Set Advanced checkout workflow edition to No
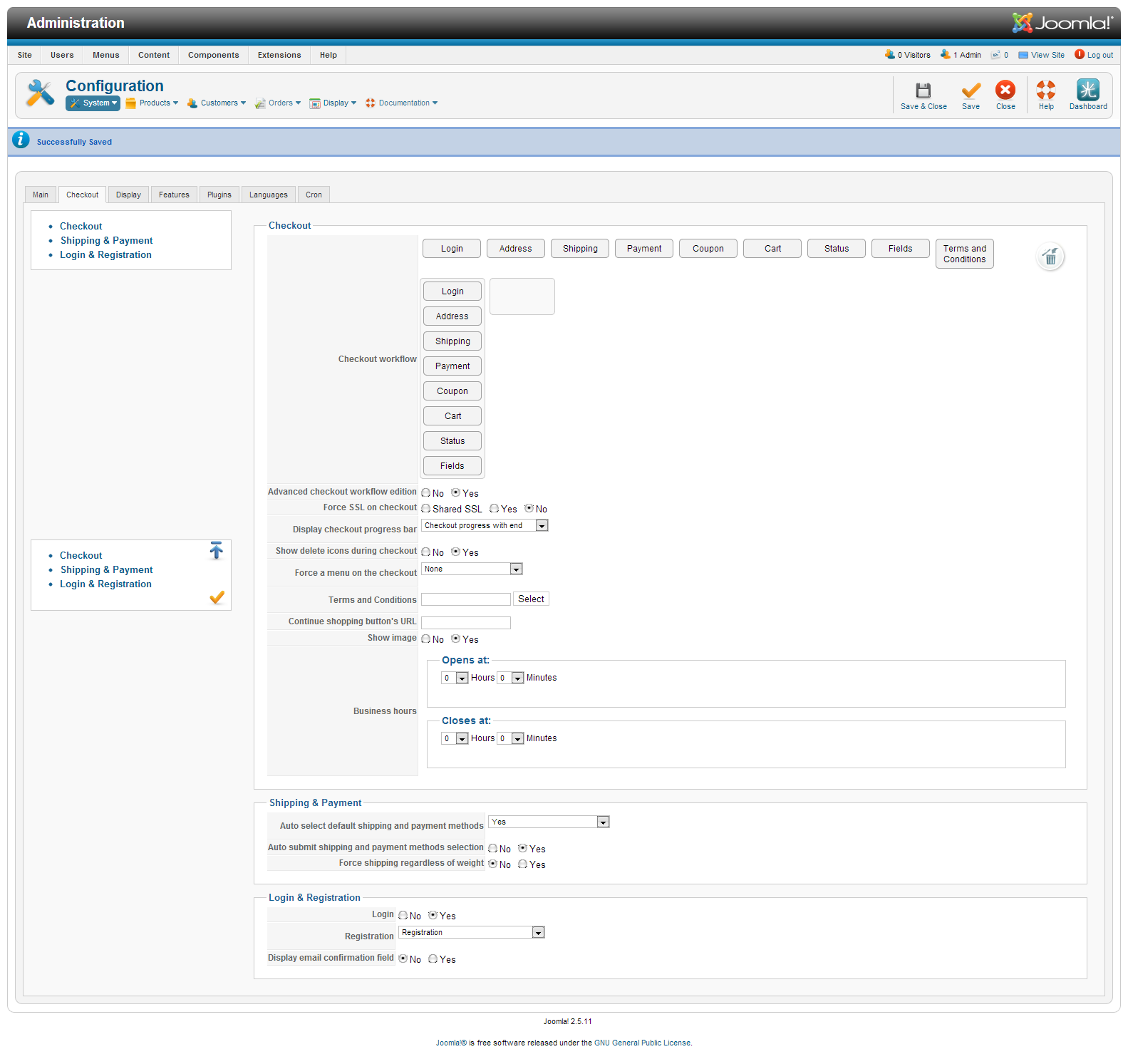 (426, 493)
